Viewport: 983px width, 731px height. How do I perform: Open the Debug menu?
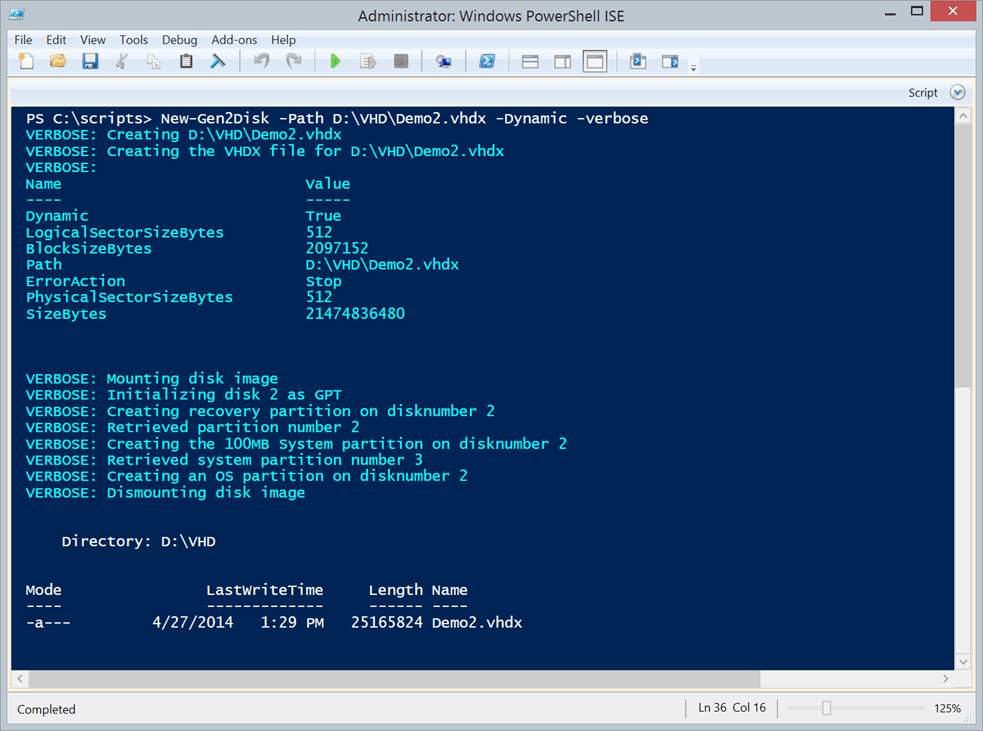click(x=179, y=39)
